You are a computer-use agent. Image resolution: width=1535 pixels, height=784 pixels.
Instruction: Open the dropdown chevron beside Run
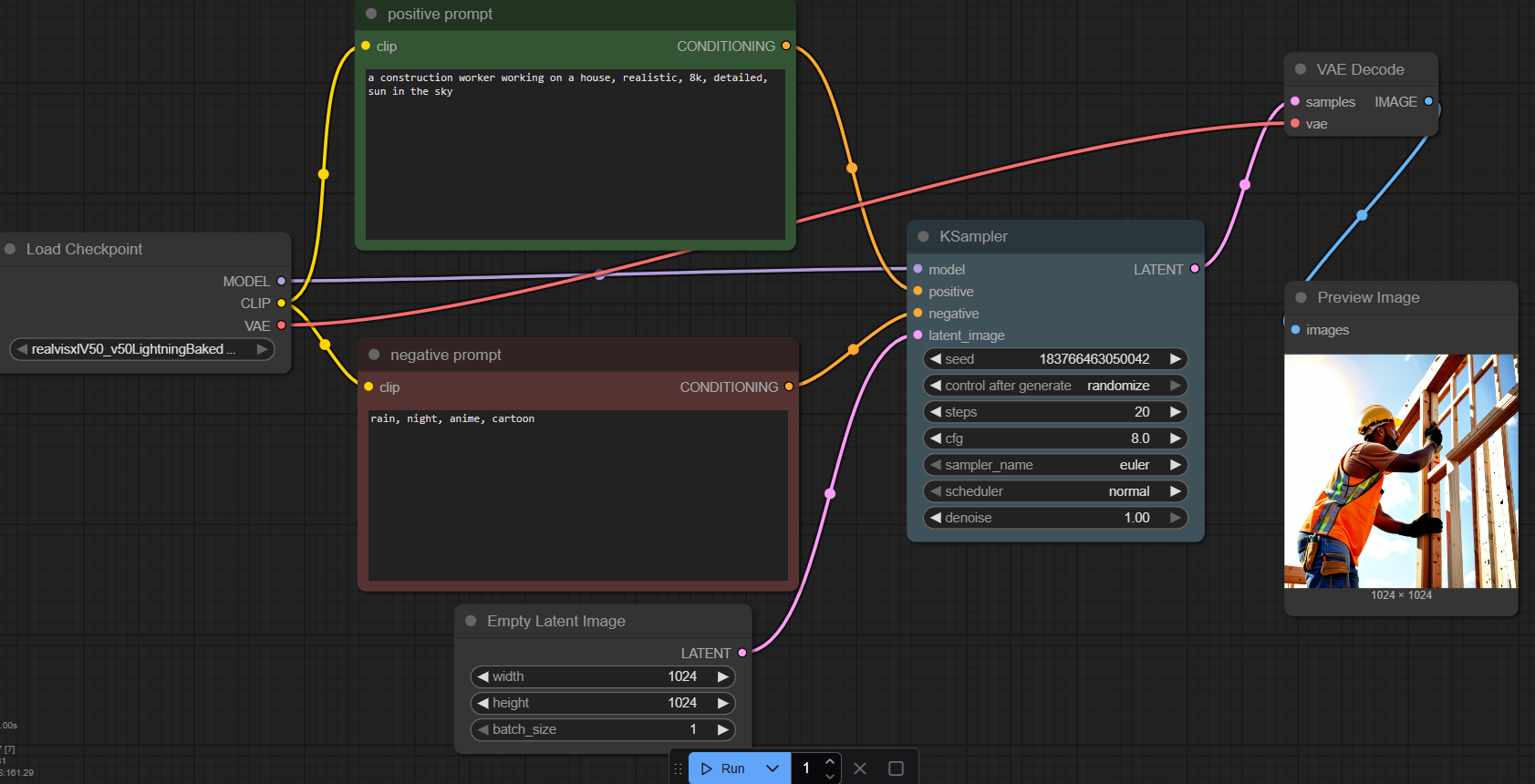[773, 769]
